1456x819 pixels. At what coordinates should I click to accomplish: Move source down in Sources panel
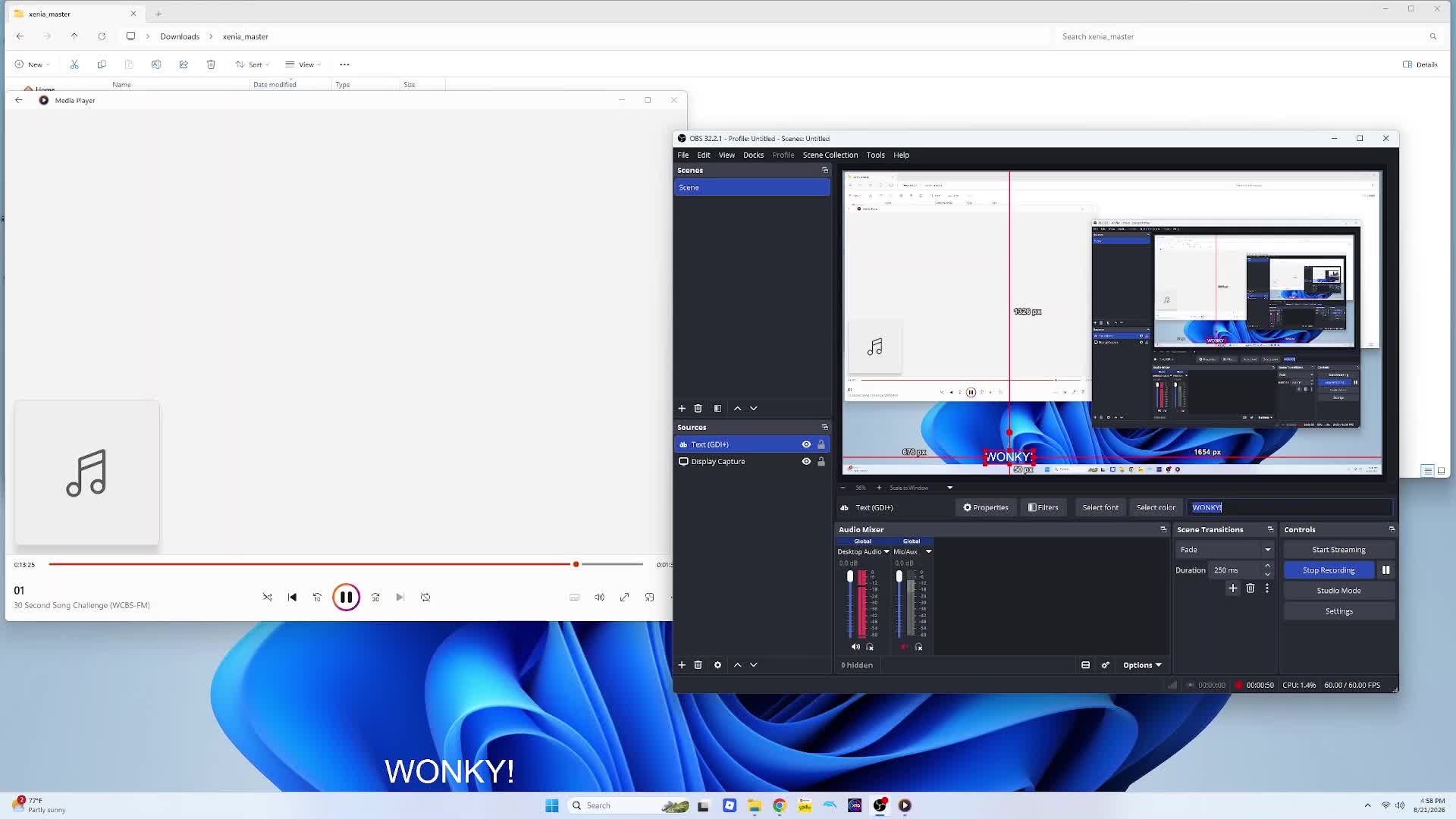[754, 665]
